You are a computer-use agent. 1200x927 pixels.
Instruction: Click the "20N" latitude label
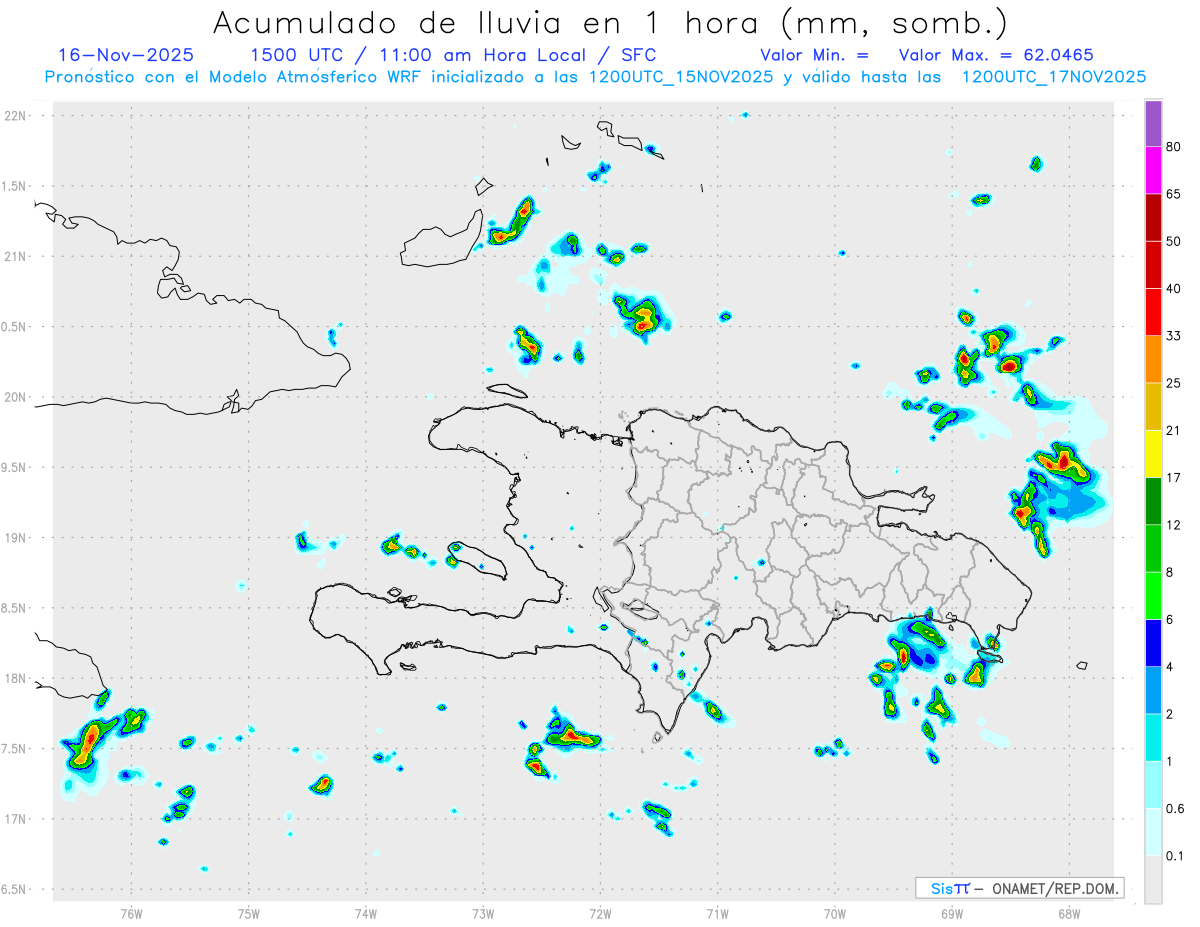pos(16,398)
